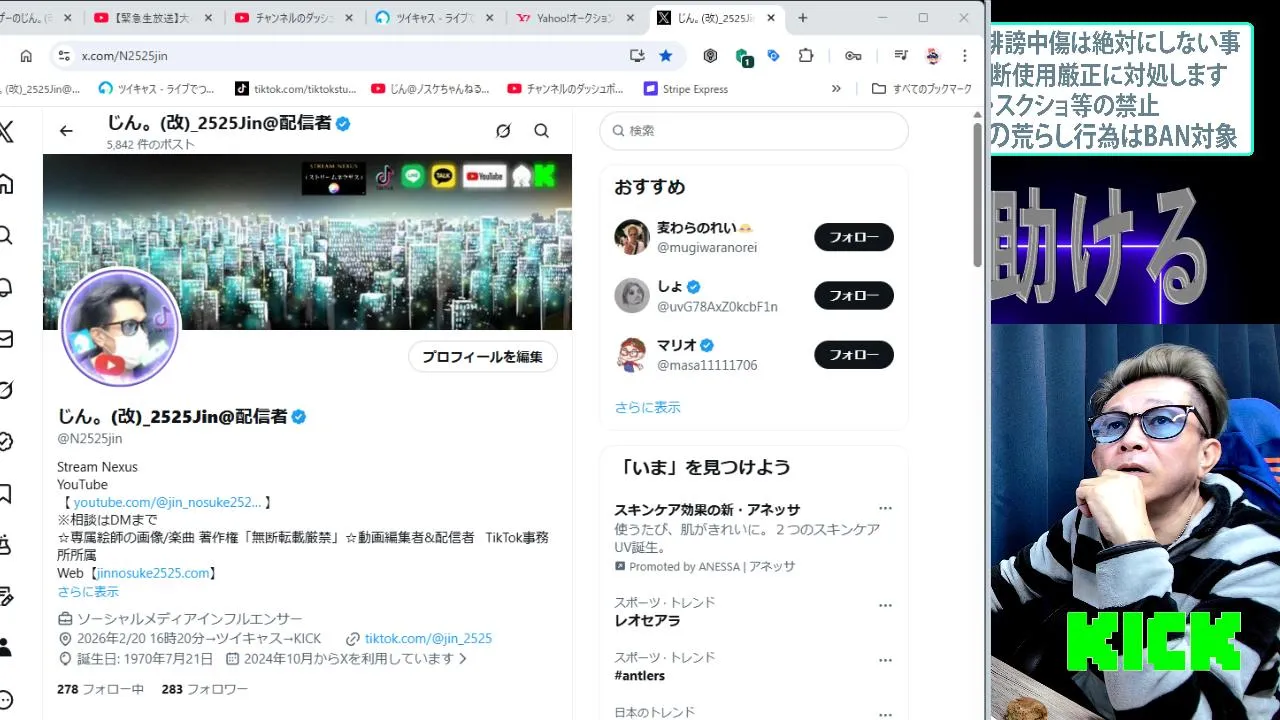Open ツイキャス - ライブでつ... bookmark
Viewport: 1280px width, 720px height.
pos(157,89)
